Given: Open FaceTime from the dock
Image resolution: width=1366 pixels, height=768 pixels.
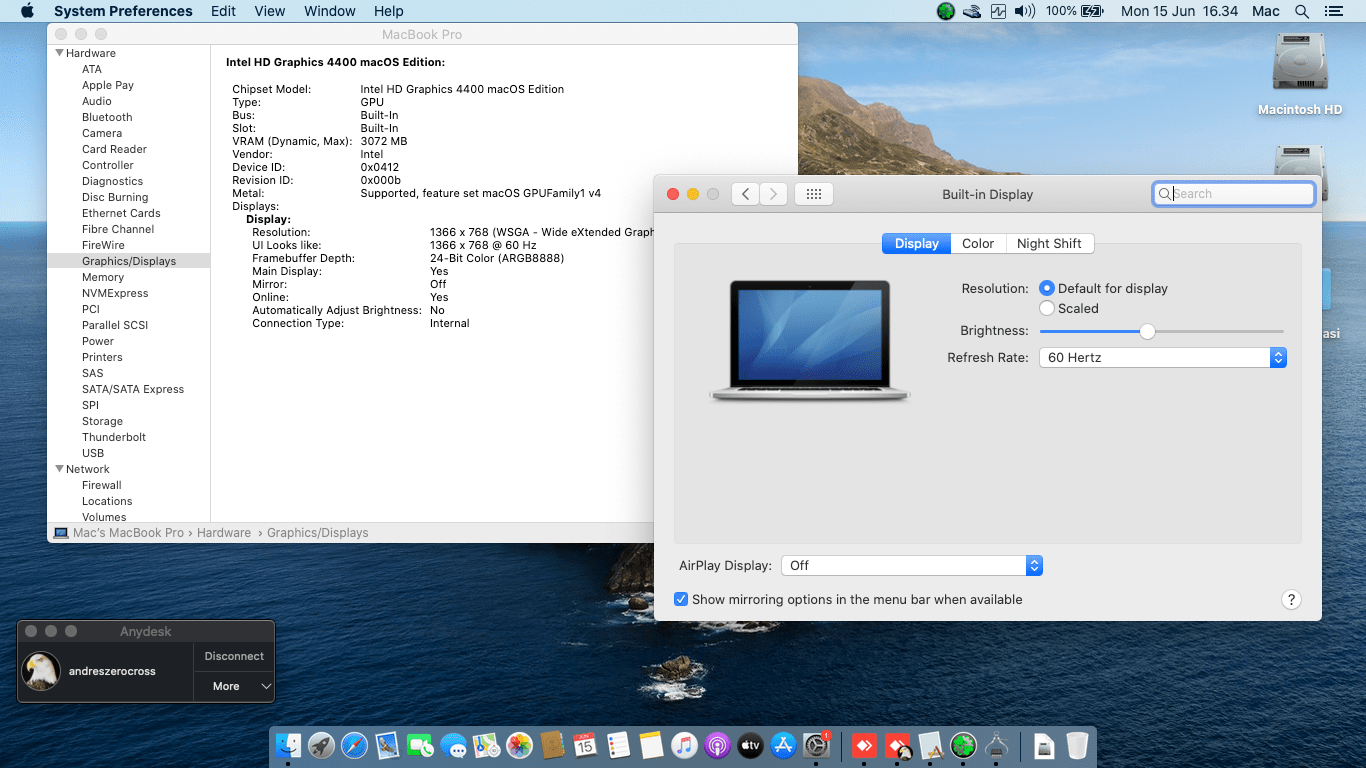Looking at the screenshot, I should (x=420, y=745).
